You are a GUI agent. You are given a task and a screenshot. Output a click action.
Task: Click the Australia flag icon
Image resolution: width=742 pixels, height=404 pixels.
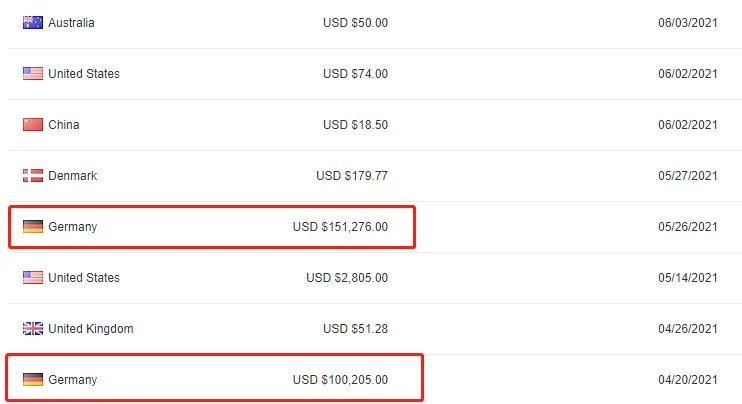(33, 23)
